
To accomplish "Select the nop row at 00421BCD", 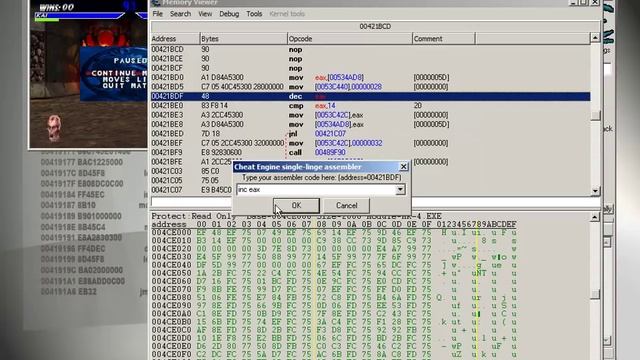I will coord(371,49).
